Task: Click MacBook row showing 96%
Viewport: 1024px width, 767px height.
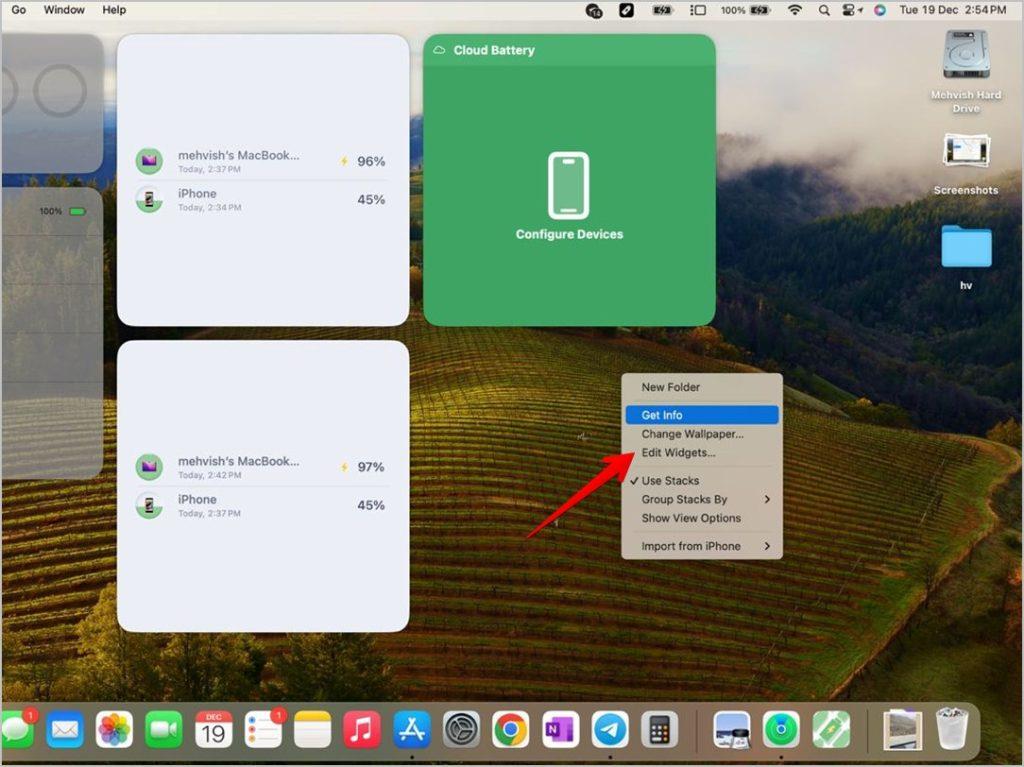Action: (261, 161)
